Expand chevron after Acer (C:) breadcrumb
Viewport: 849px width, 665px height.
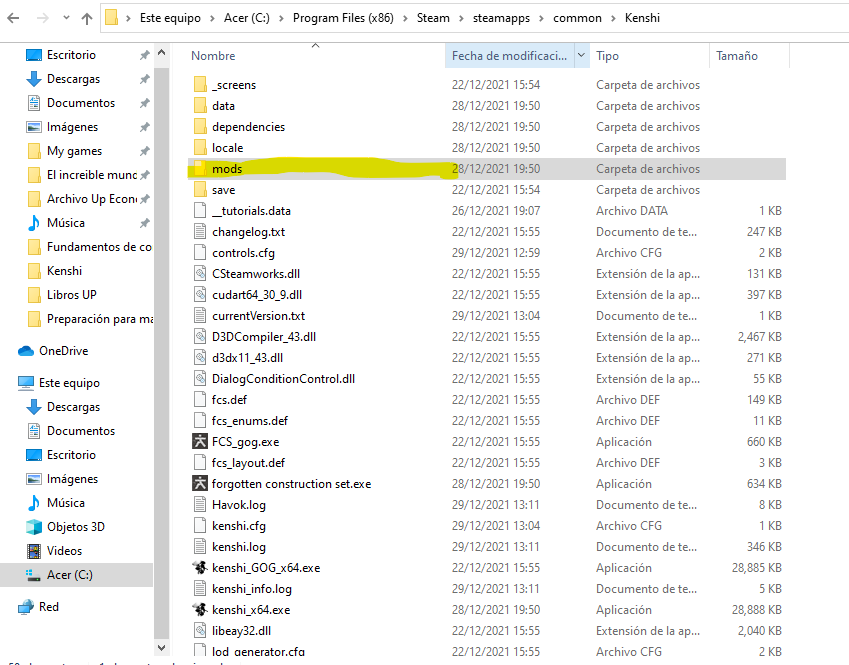[281, 18]
